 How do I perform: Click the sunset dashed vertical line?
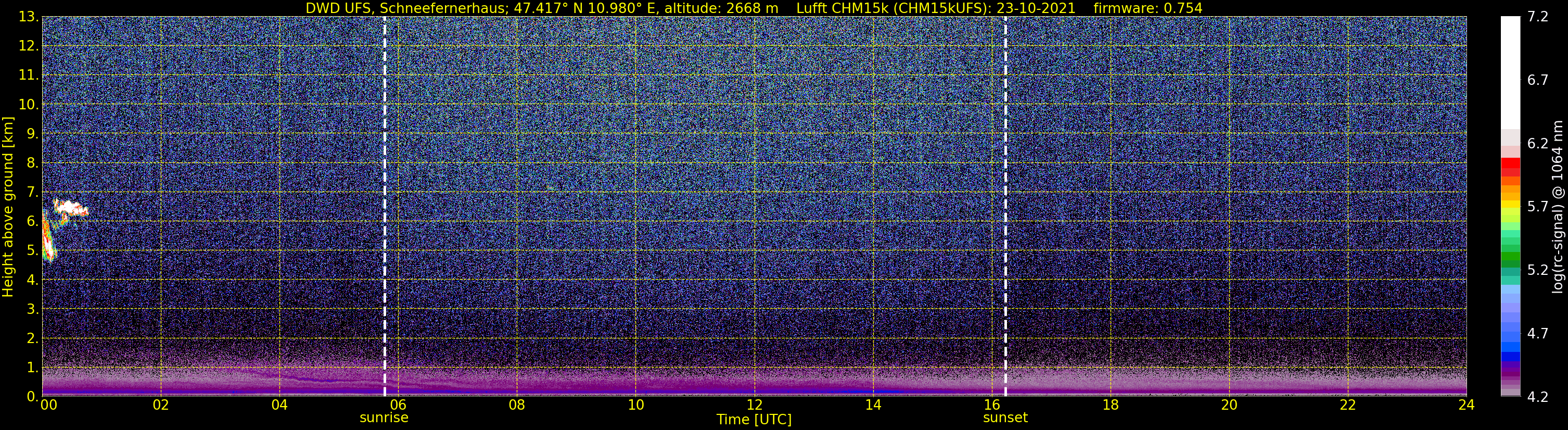tap(1005, 206)
